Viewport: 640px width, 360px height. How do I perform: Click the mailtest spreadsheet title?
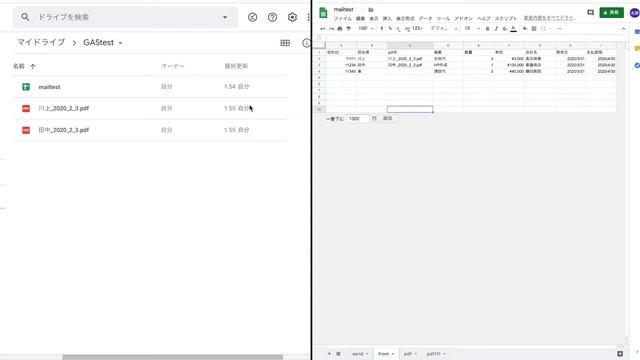[343, 9]
